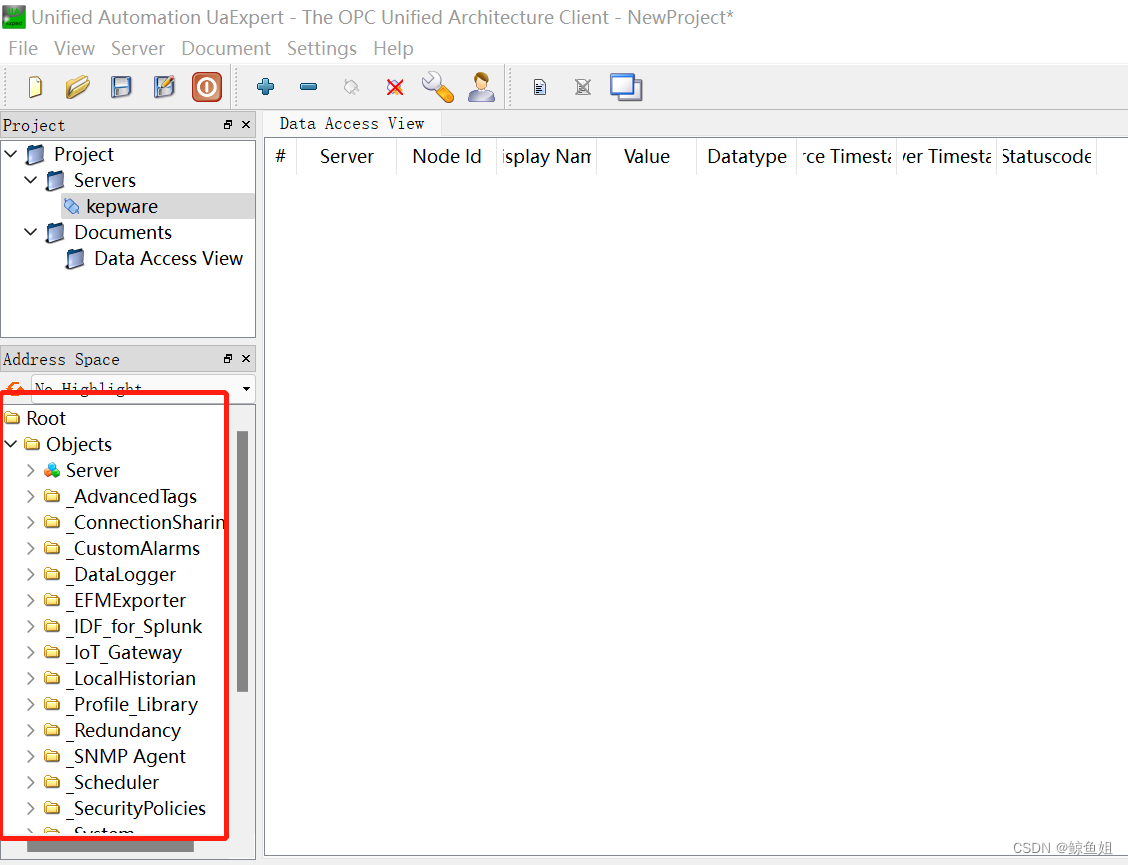
Task: Sort by the Display Name column header
Action: point(547,156)
